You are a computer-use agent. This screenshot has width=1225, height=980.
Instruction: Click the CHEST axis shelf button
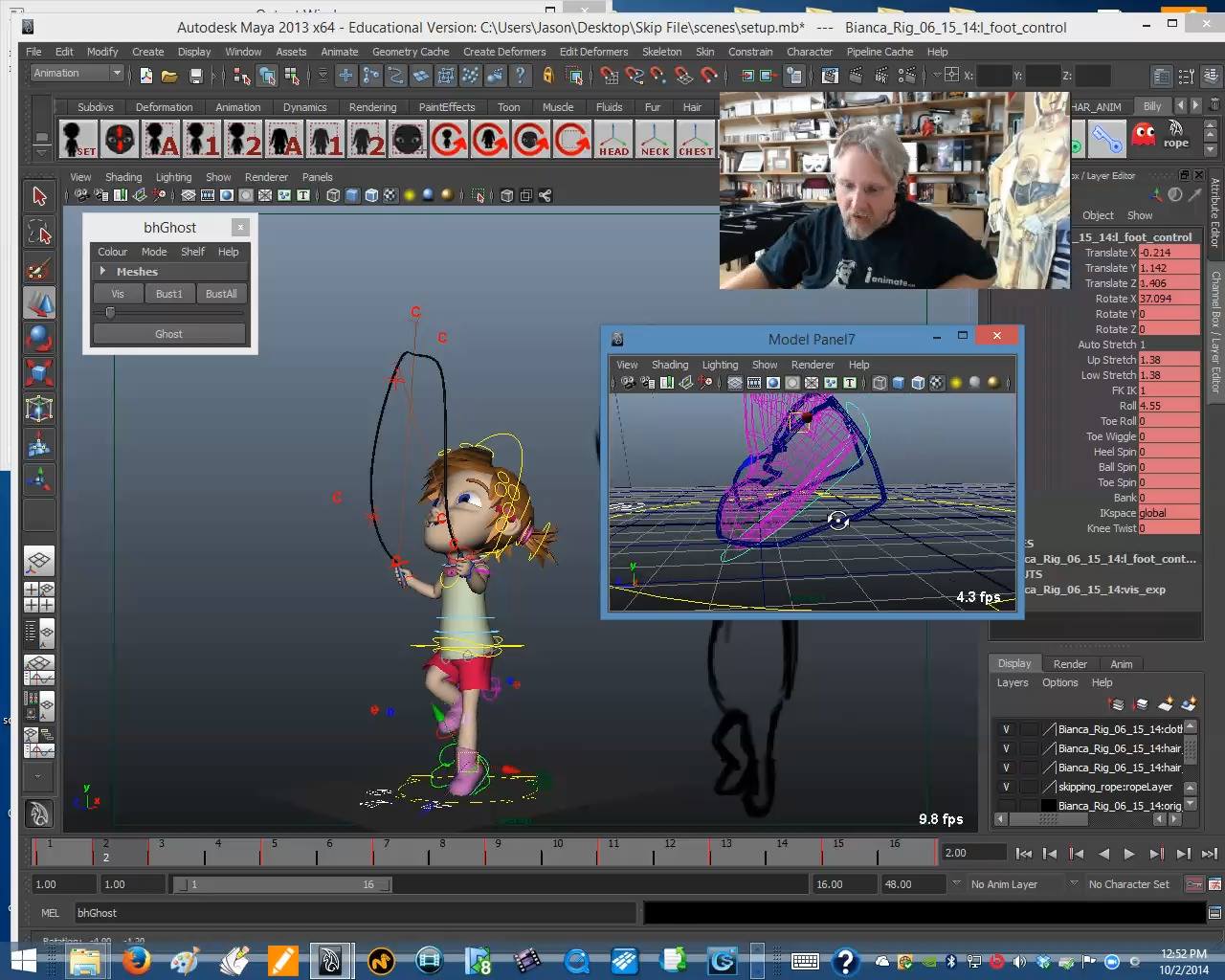click(x=696, y=139)
